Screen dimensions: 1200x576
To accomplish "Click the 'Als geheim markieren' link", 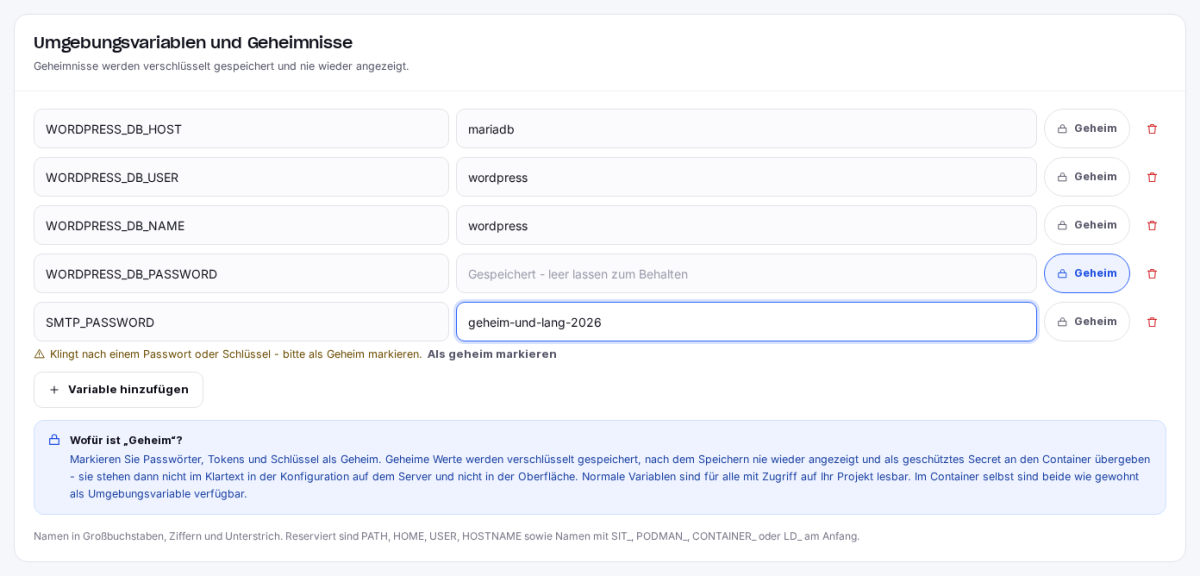I will [492, 354].
